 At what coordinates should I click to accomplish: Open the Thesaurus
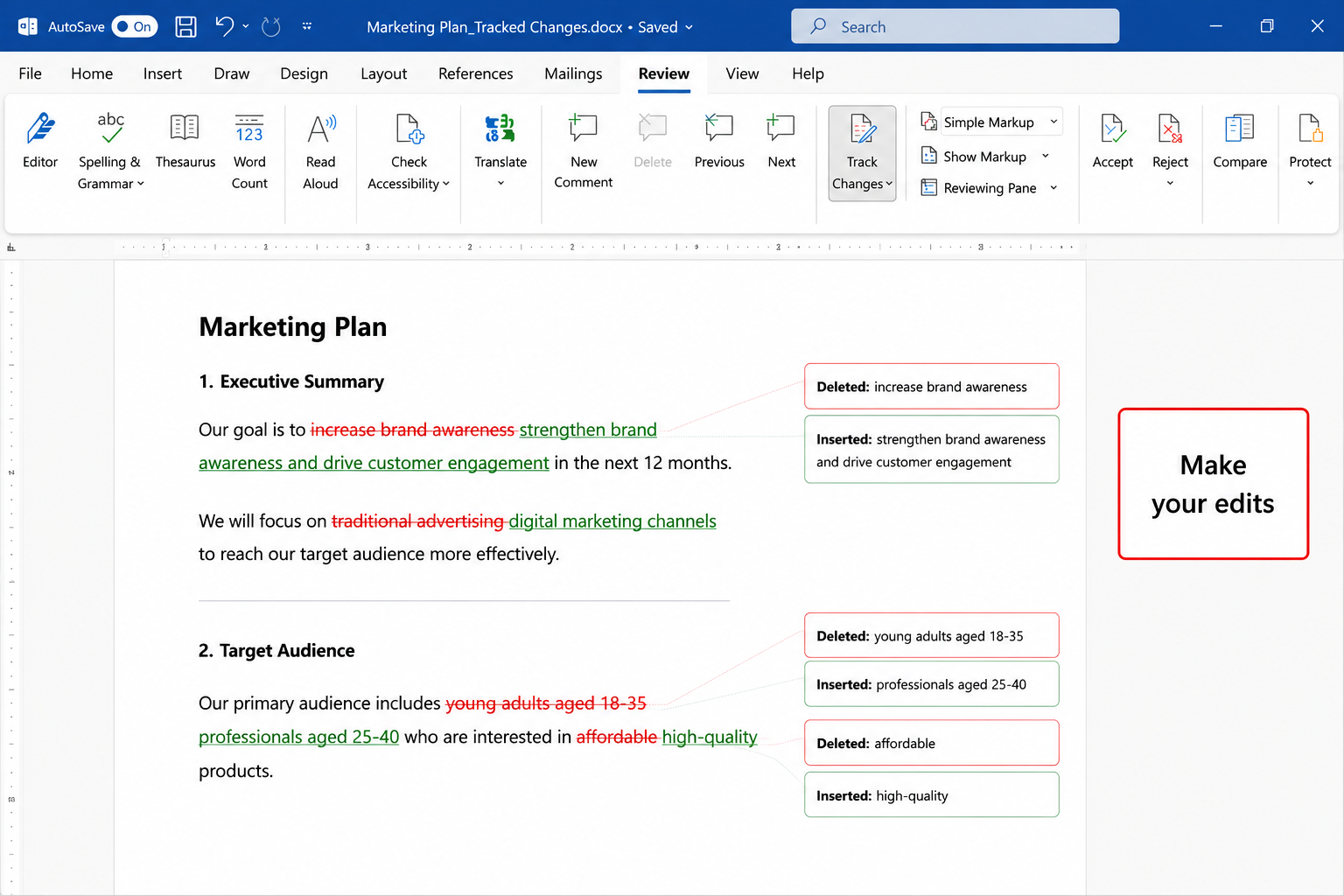pos(185,140)
